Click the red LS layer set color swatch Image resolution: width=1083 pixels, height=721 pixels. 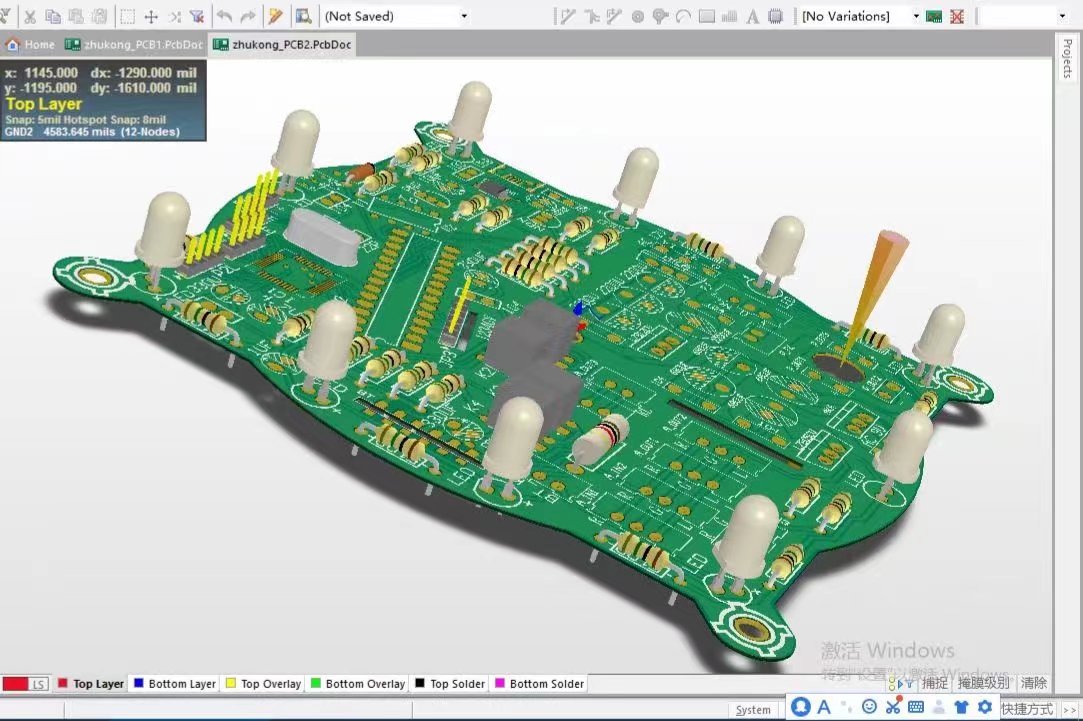tap(15, 684)
